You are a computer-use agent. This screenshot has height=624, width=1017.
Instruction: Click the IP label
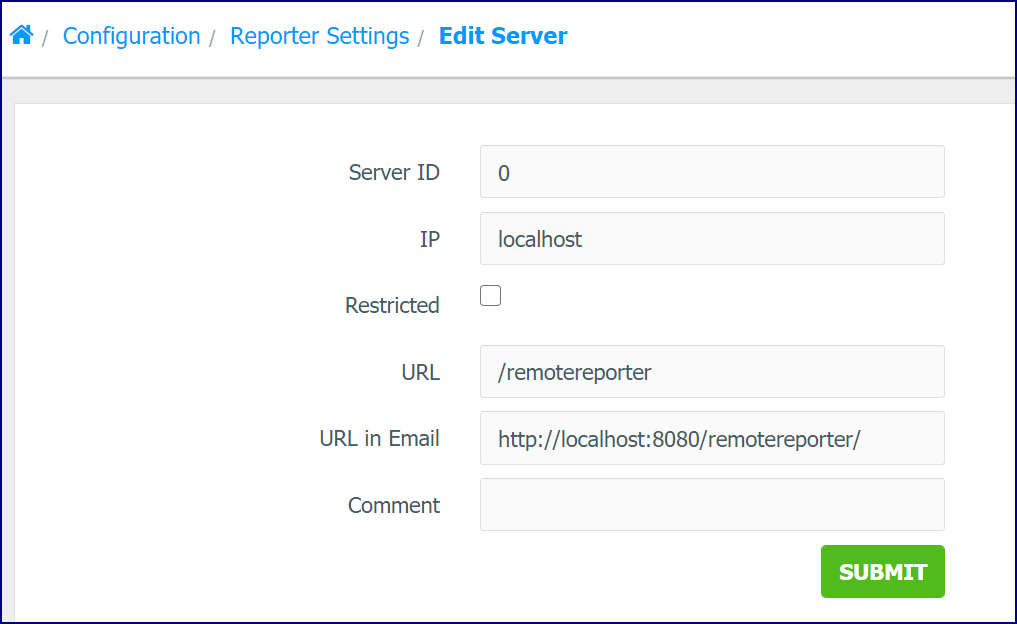(x=429, y=239)
